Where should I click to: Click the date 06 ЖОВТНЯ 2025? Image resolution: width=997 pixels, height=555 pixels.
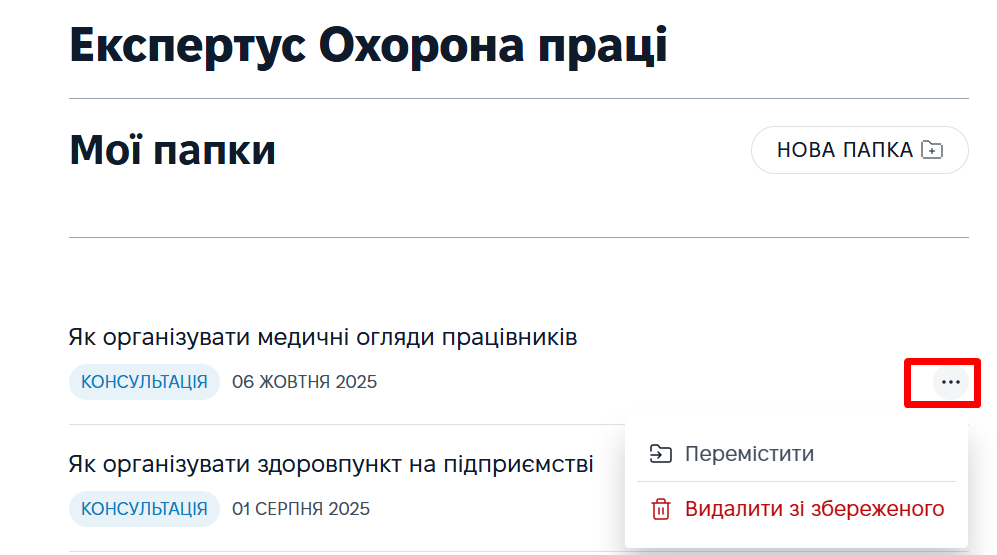point(304,382)
